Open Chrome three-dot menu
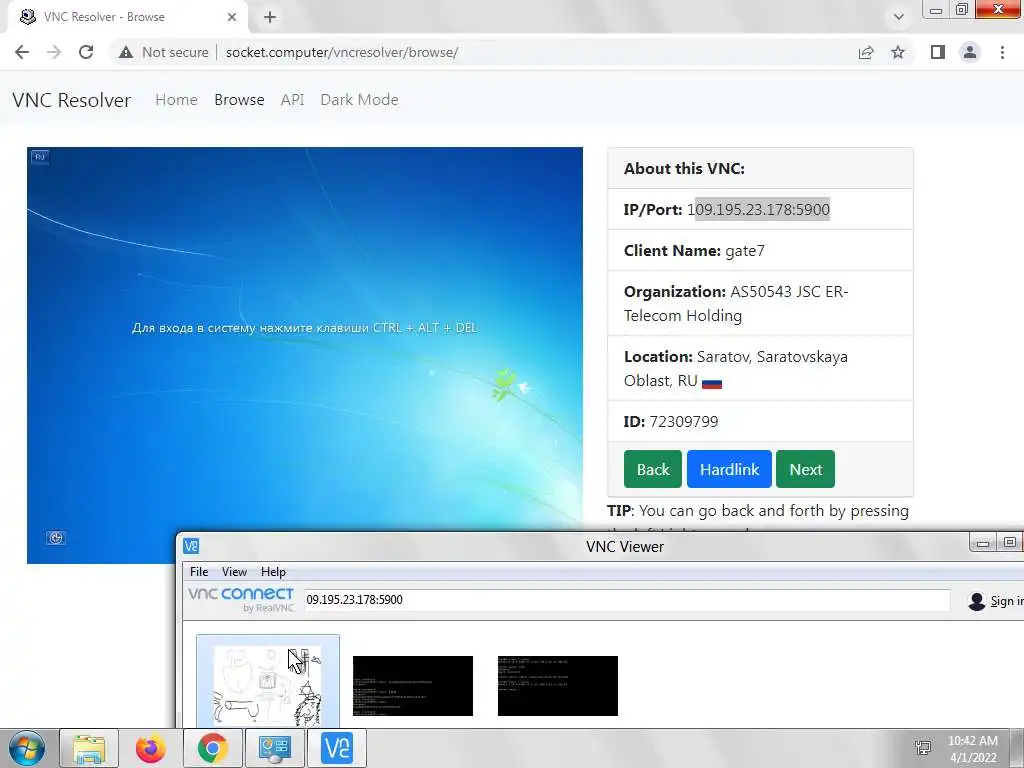 (1002, 52)
